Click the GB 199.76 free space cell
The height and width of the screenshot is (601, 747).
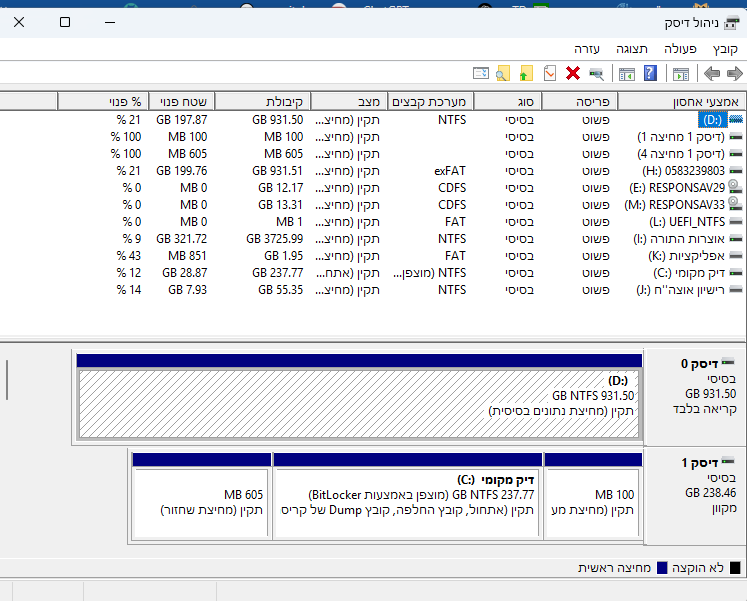(x=182, y=171)
